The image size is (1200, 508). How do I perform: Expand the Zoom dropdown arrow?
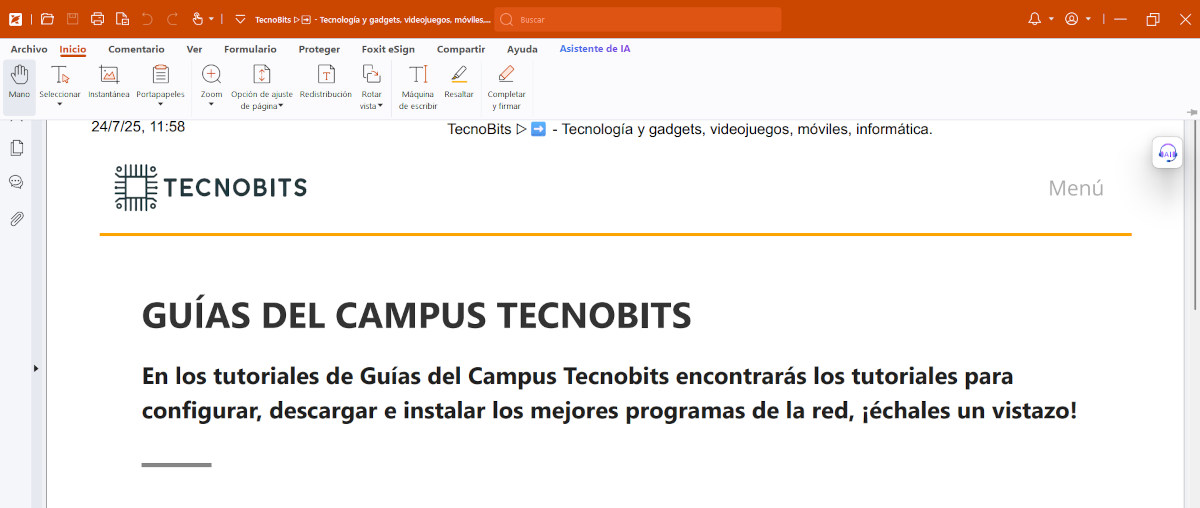[x=211, y=104]
